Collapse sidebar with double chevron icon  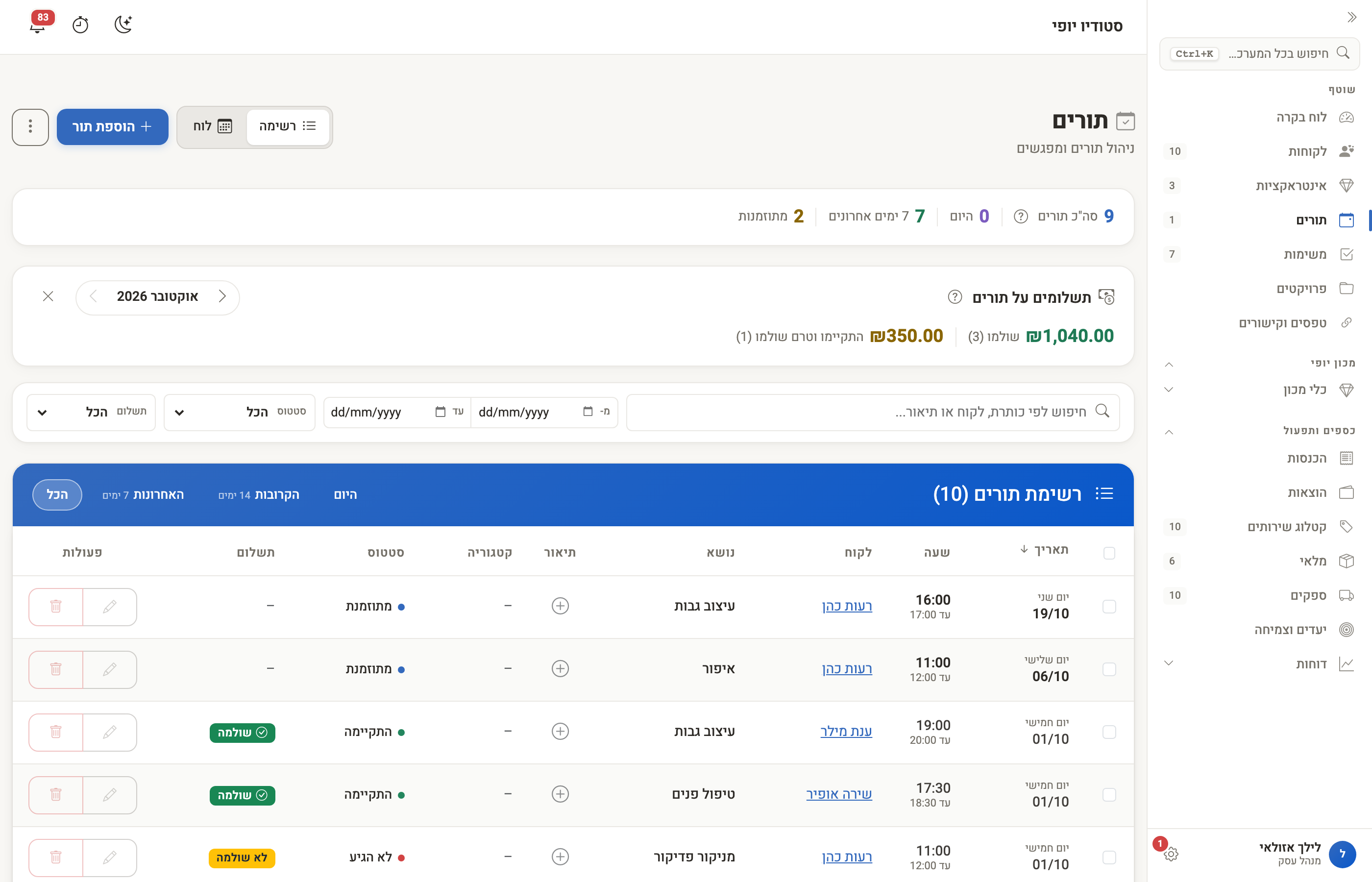point(1351,17)
